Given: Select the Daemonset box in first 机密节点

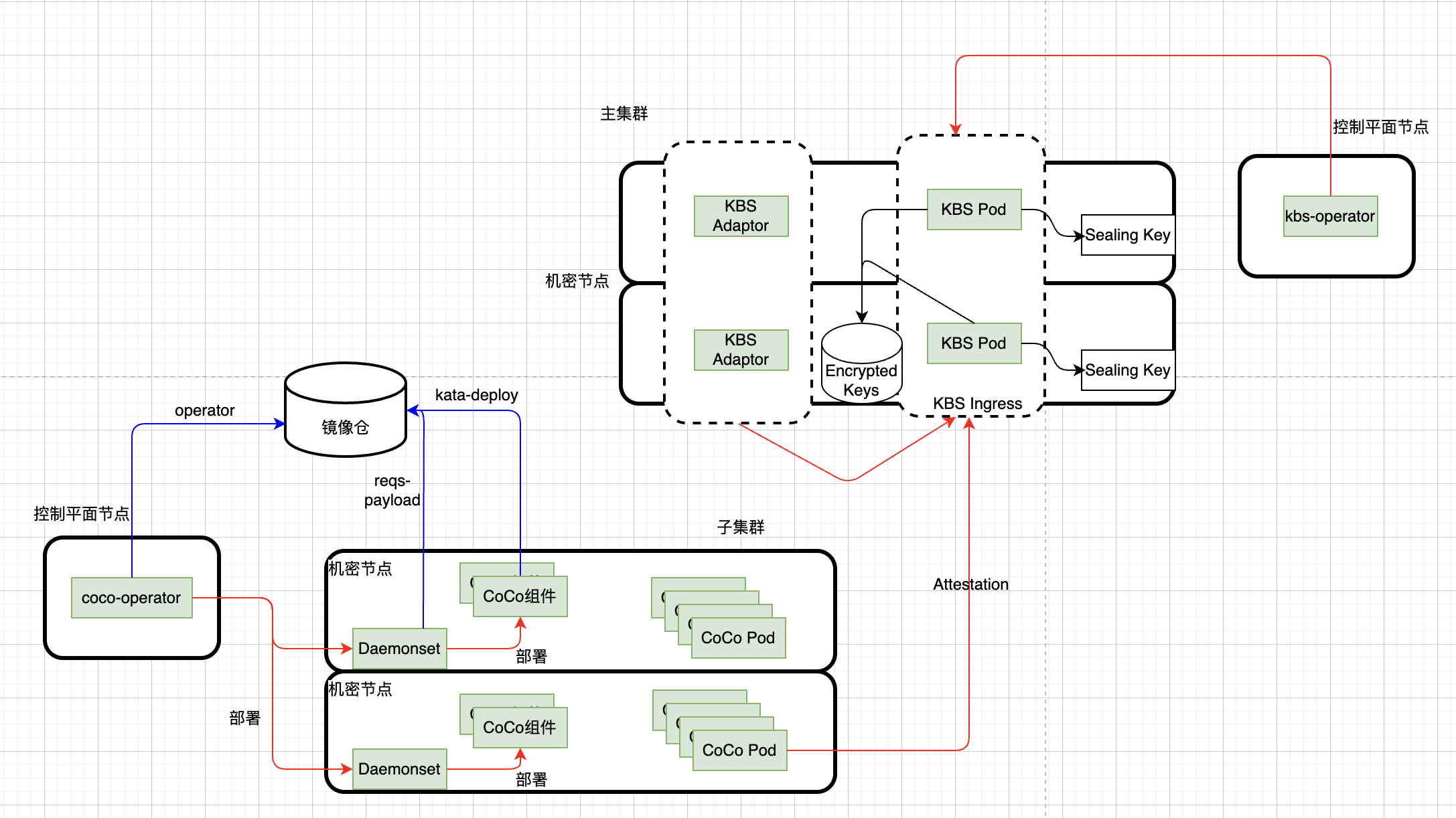Looking at the screenshot, I should (x=399, y=649).
